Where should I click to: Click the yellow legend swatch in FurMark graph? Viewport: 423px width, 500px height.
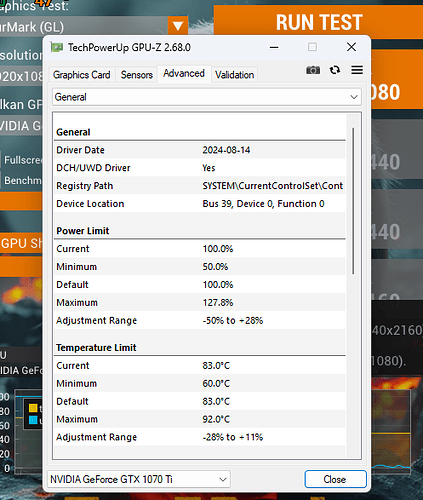(x=33, y=407)
